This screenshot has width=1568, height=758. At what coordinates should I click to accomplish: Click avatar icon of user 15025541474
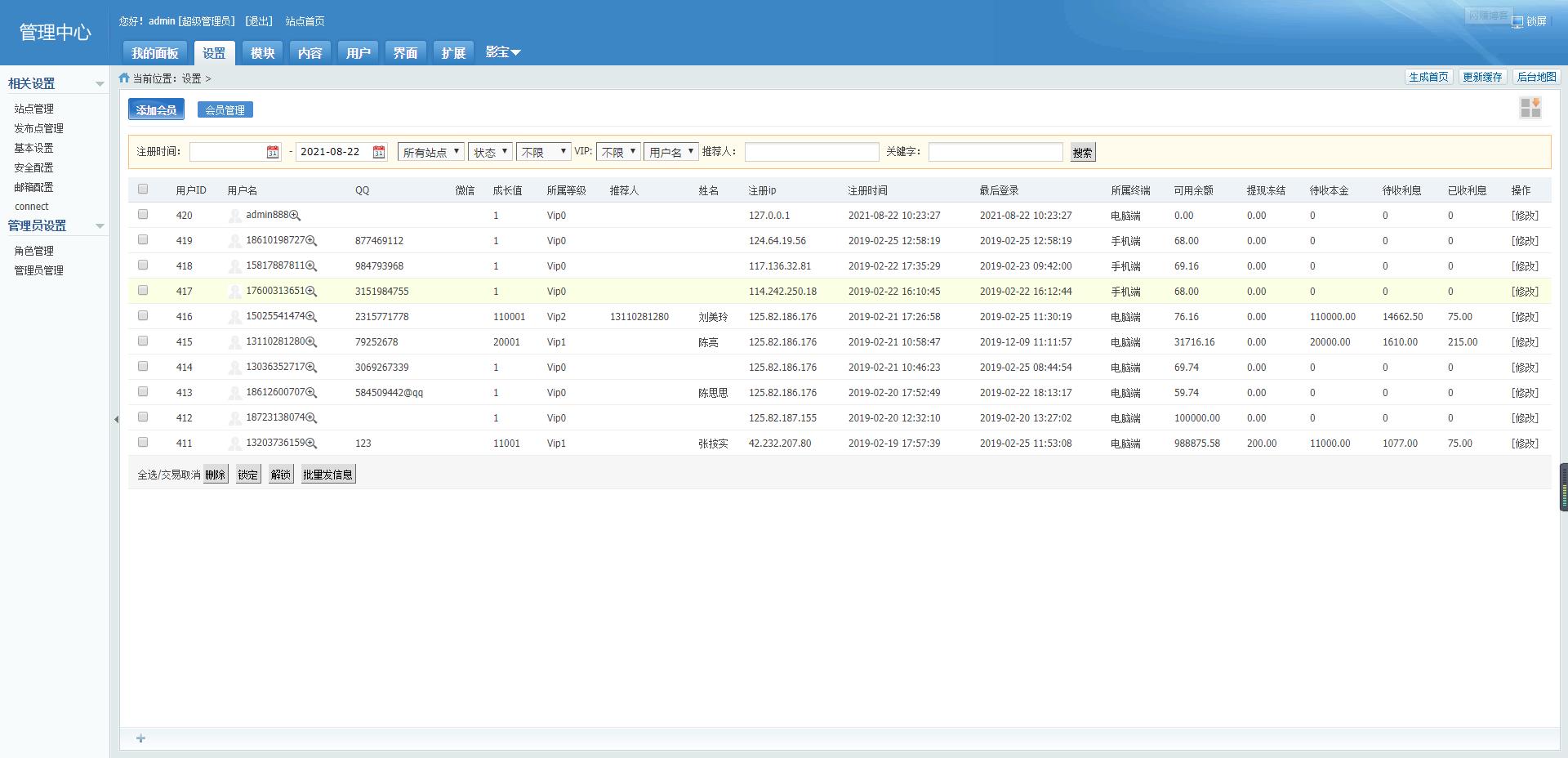[235, 317]
